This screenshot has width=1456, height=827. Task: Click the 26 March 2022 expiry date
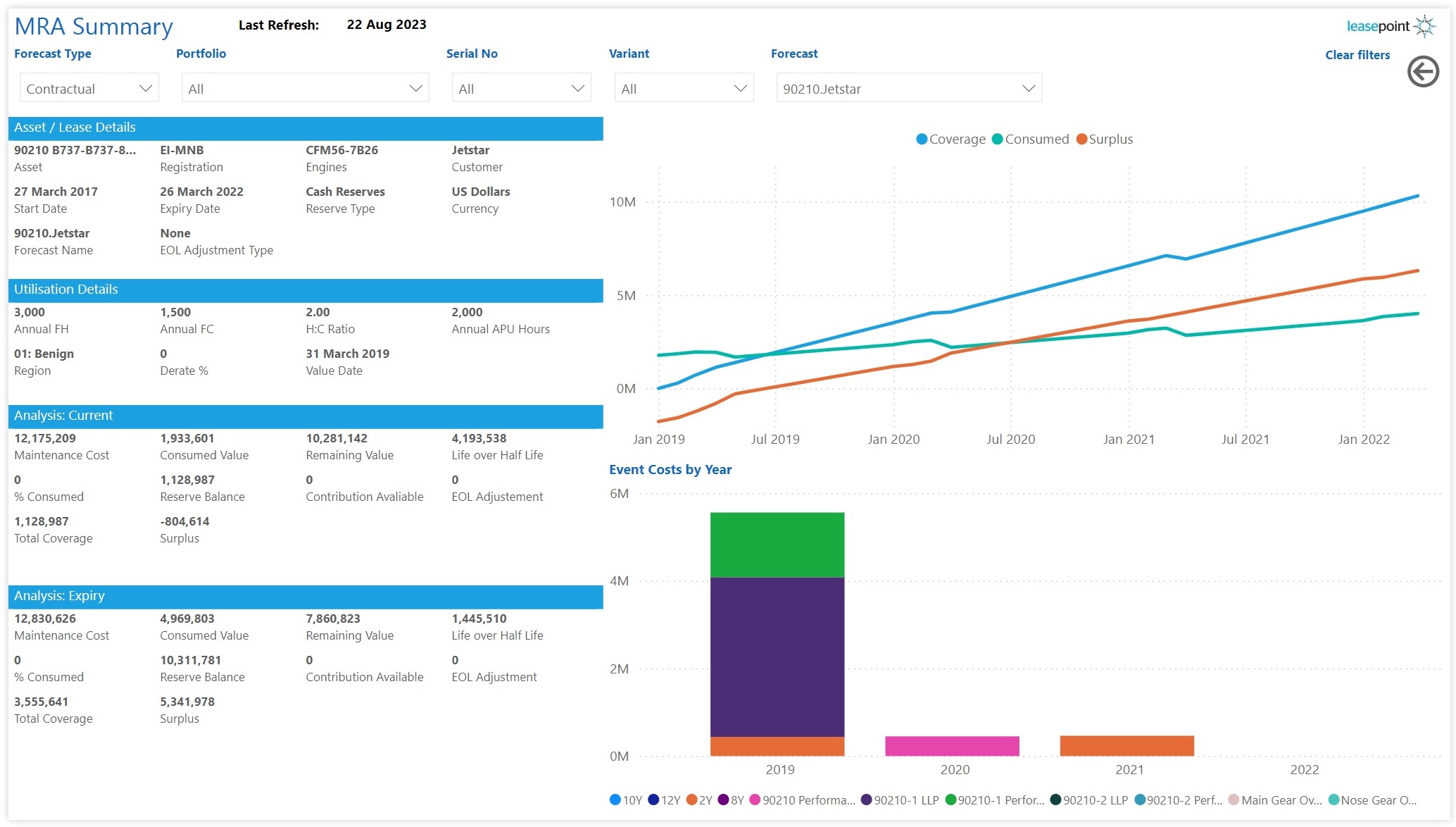tap(201, 192)
